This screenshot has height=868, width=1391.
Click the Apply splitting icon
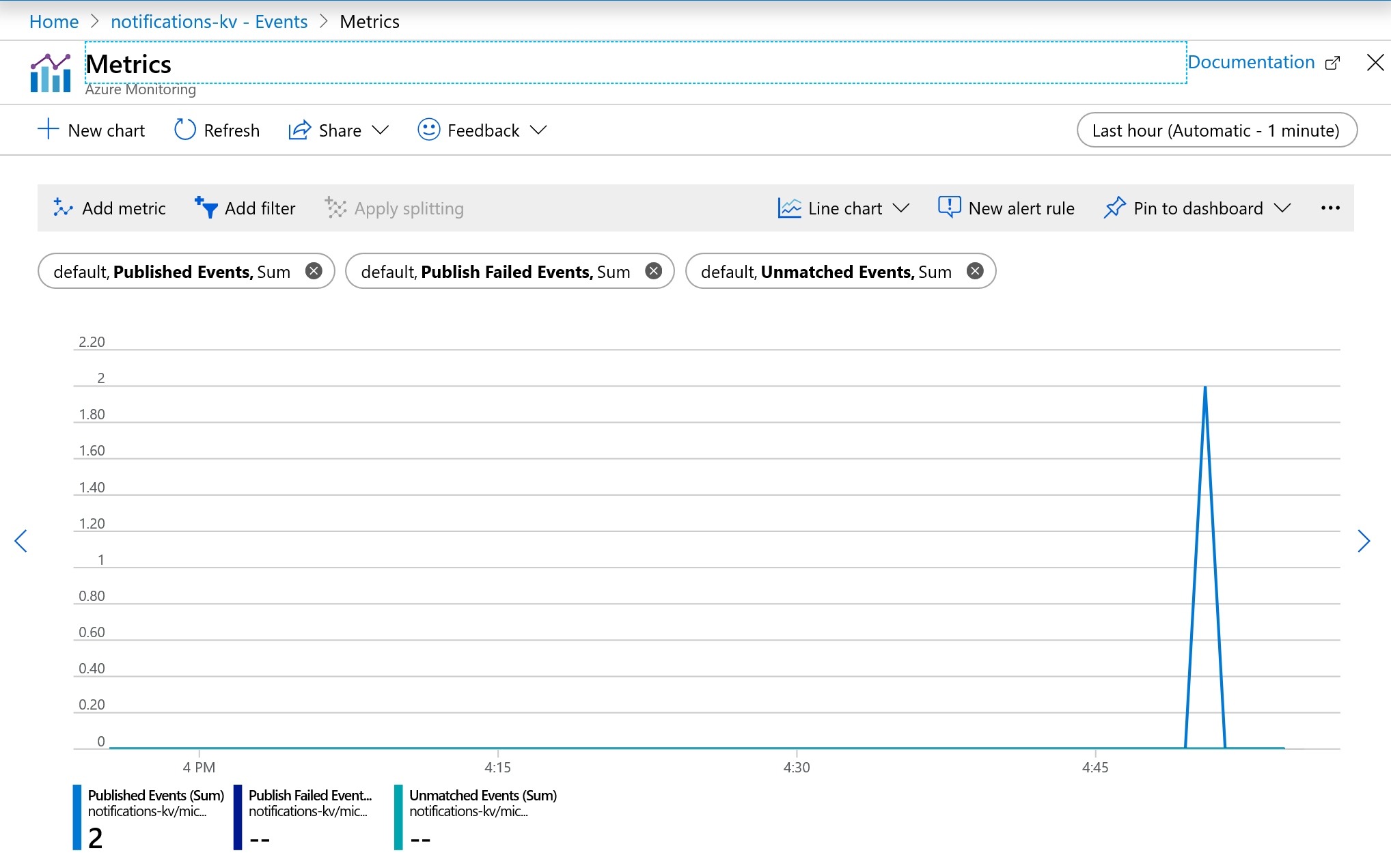pos(334,207)
